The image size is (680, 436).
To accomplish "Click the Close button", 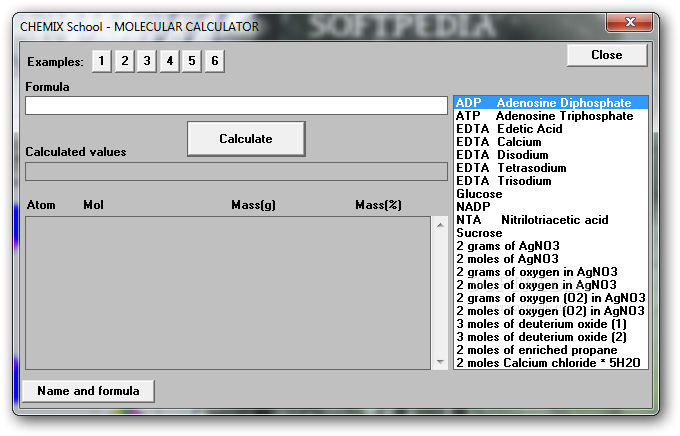I will pyautogui.click(x=607, y=55).
